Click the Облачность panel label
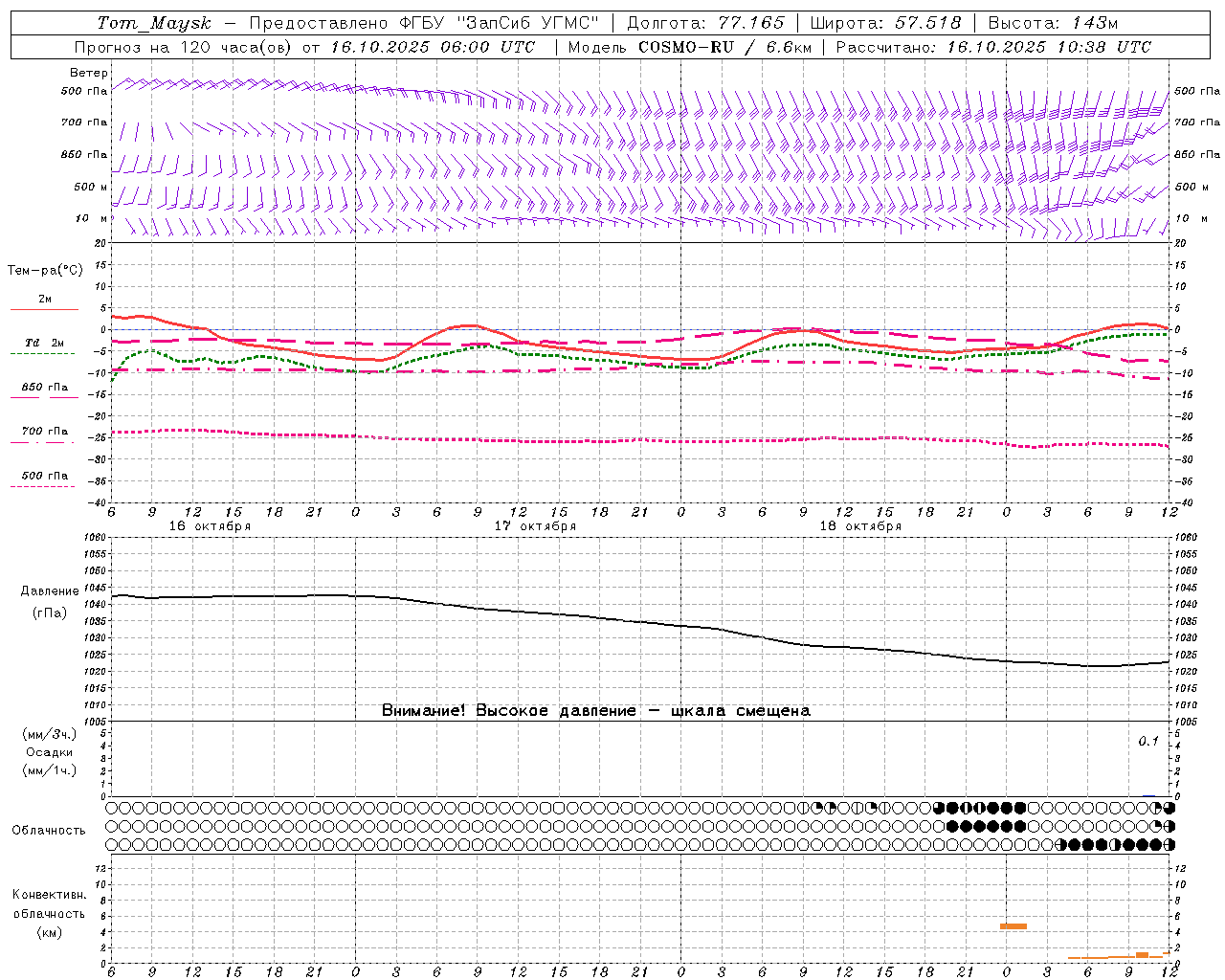 48,831
